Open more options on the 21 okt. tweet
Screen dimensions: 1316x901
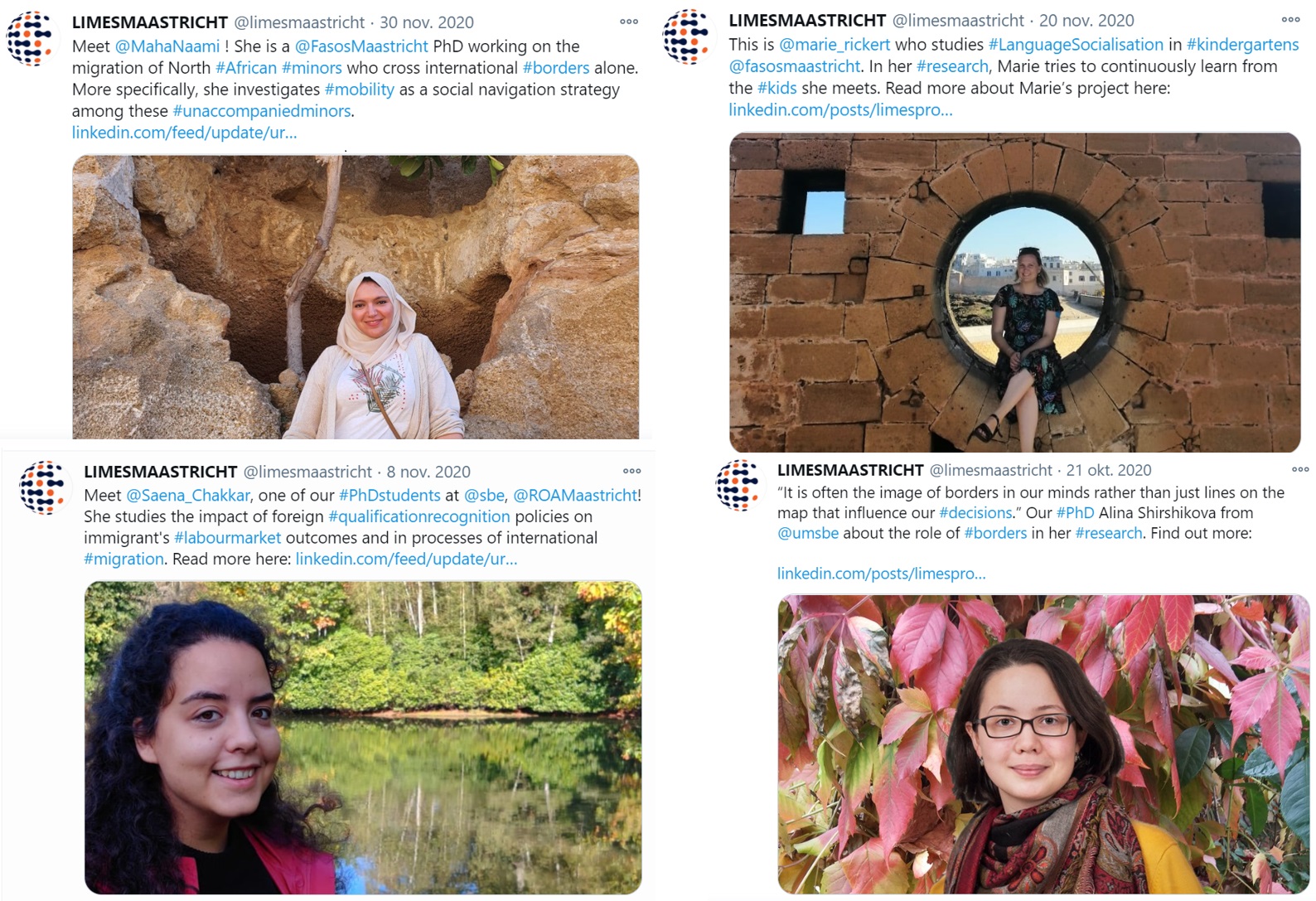pyautogui.click(x=1300, y=469)
